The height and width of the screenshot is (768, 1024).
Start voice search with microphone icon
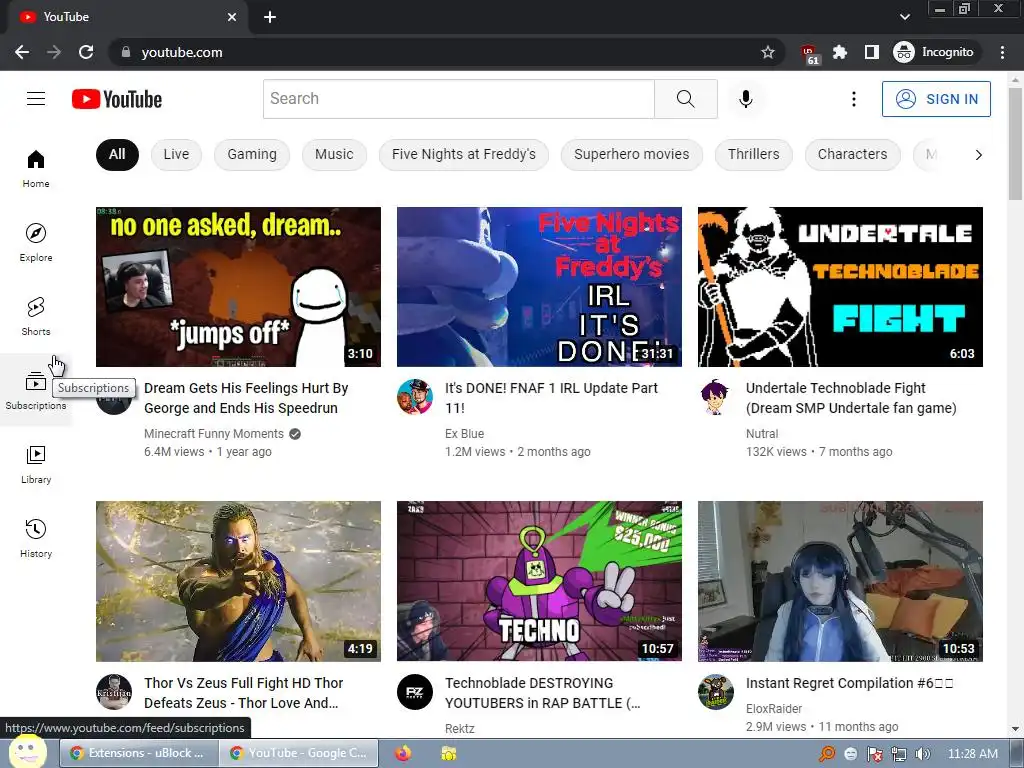coord(746,99)
